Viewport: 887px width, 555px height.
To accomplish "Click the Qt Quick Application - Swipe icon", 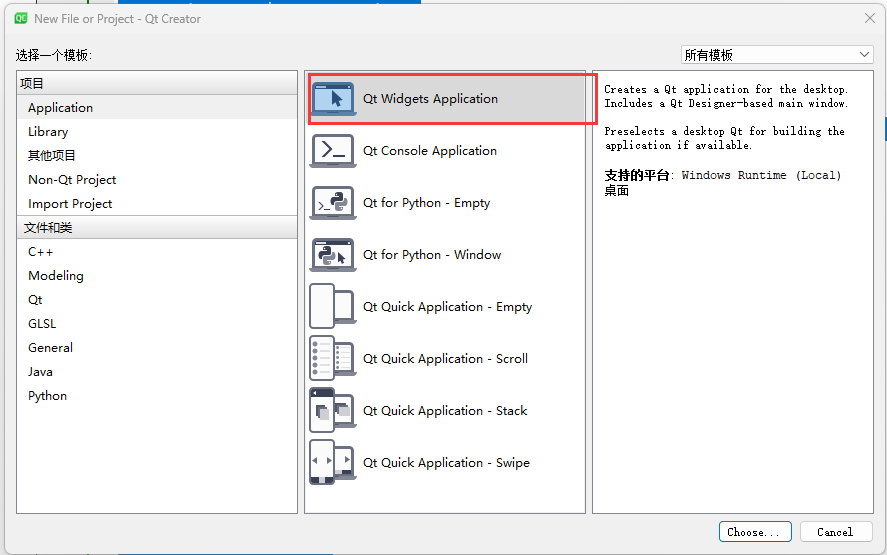I will tap(333, 463).
